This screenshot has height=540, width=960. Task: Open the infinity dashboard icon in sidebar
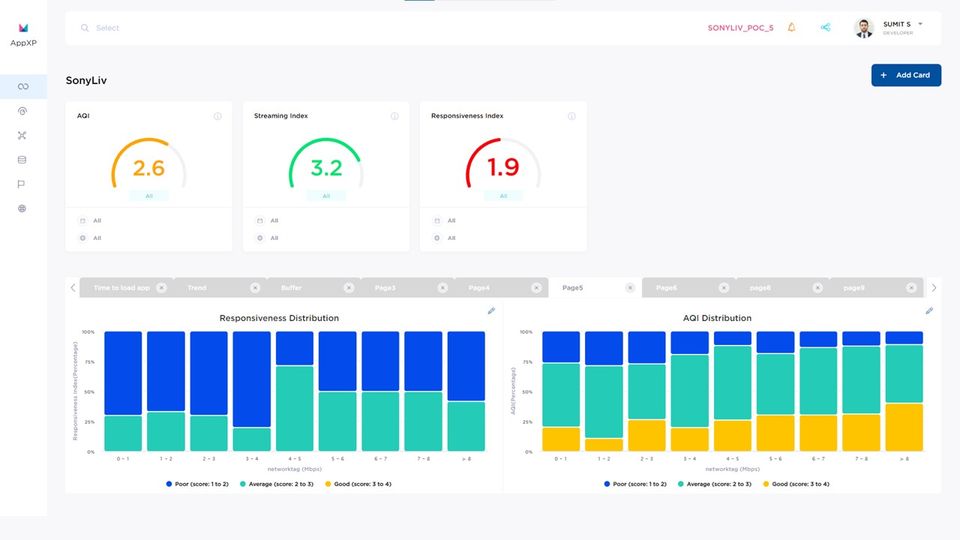tap(23, 86)
